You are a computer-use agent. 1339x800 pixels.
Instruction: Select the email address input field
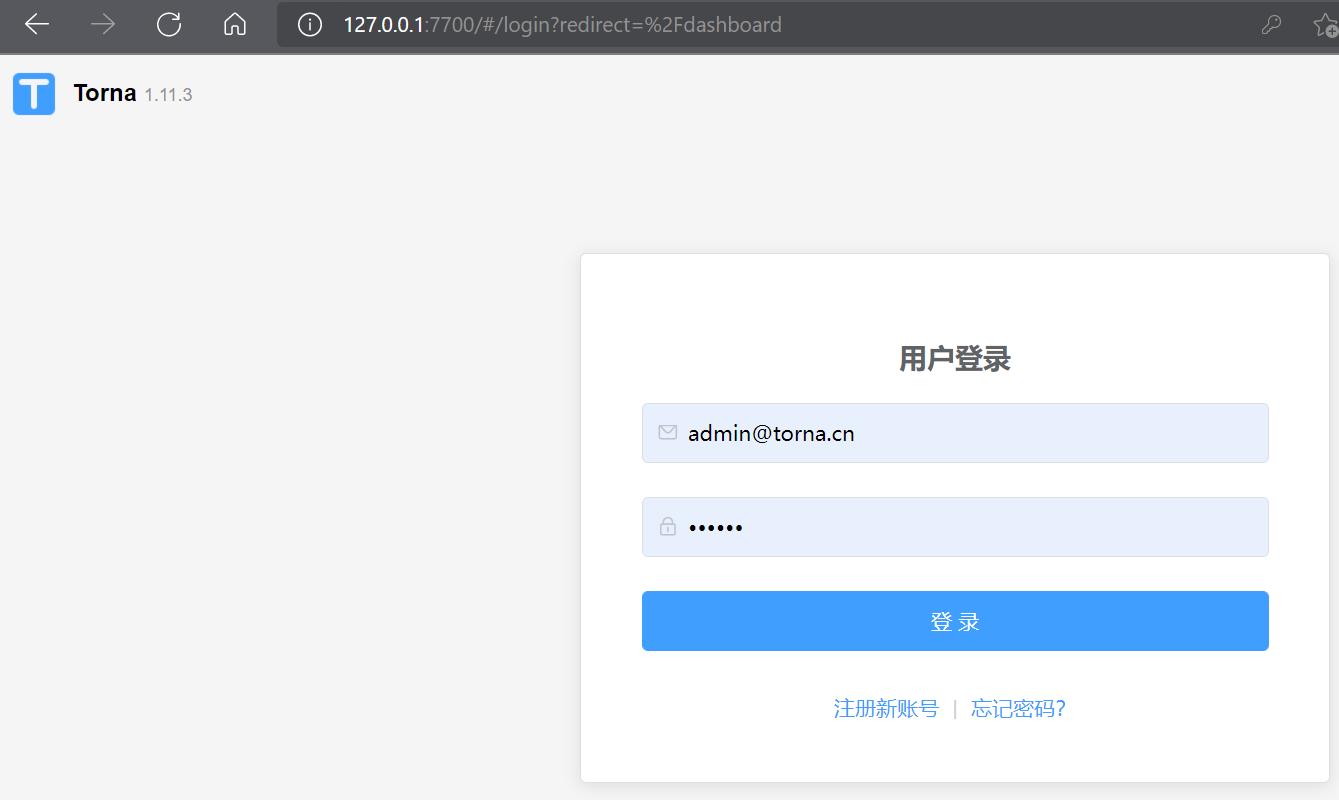point(955,432)
